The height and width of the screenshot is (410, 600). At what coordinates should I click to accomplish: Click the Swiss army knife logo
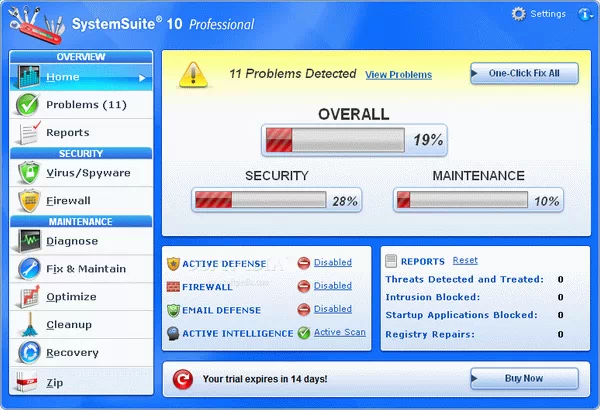(35, 26)
